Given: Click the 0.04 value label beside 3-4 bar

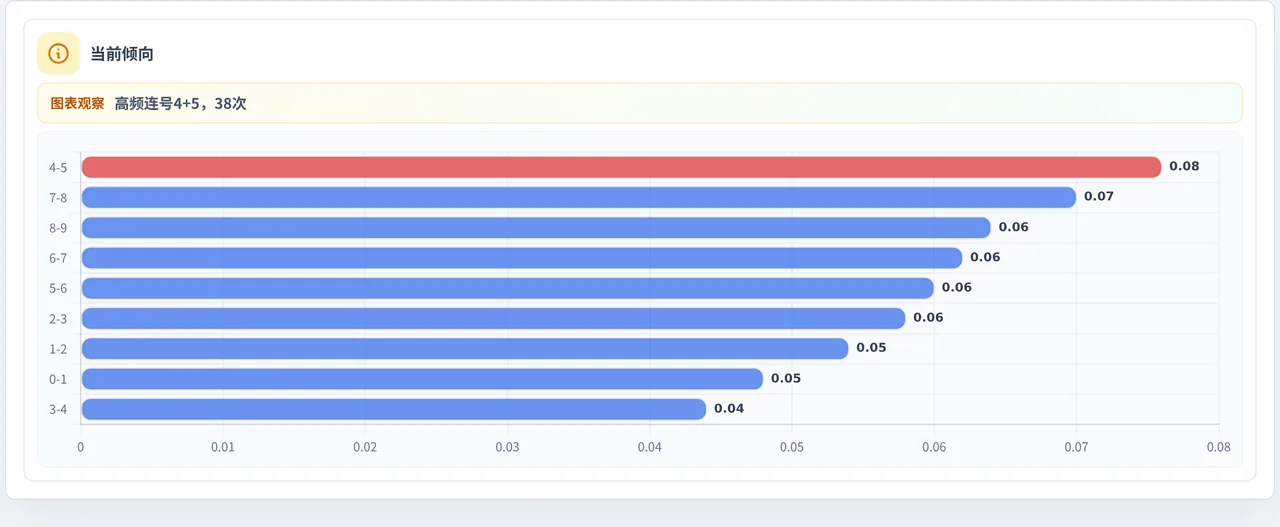Looking at the screenshot, I should tap(729, 409).
